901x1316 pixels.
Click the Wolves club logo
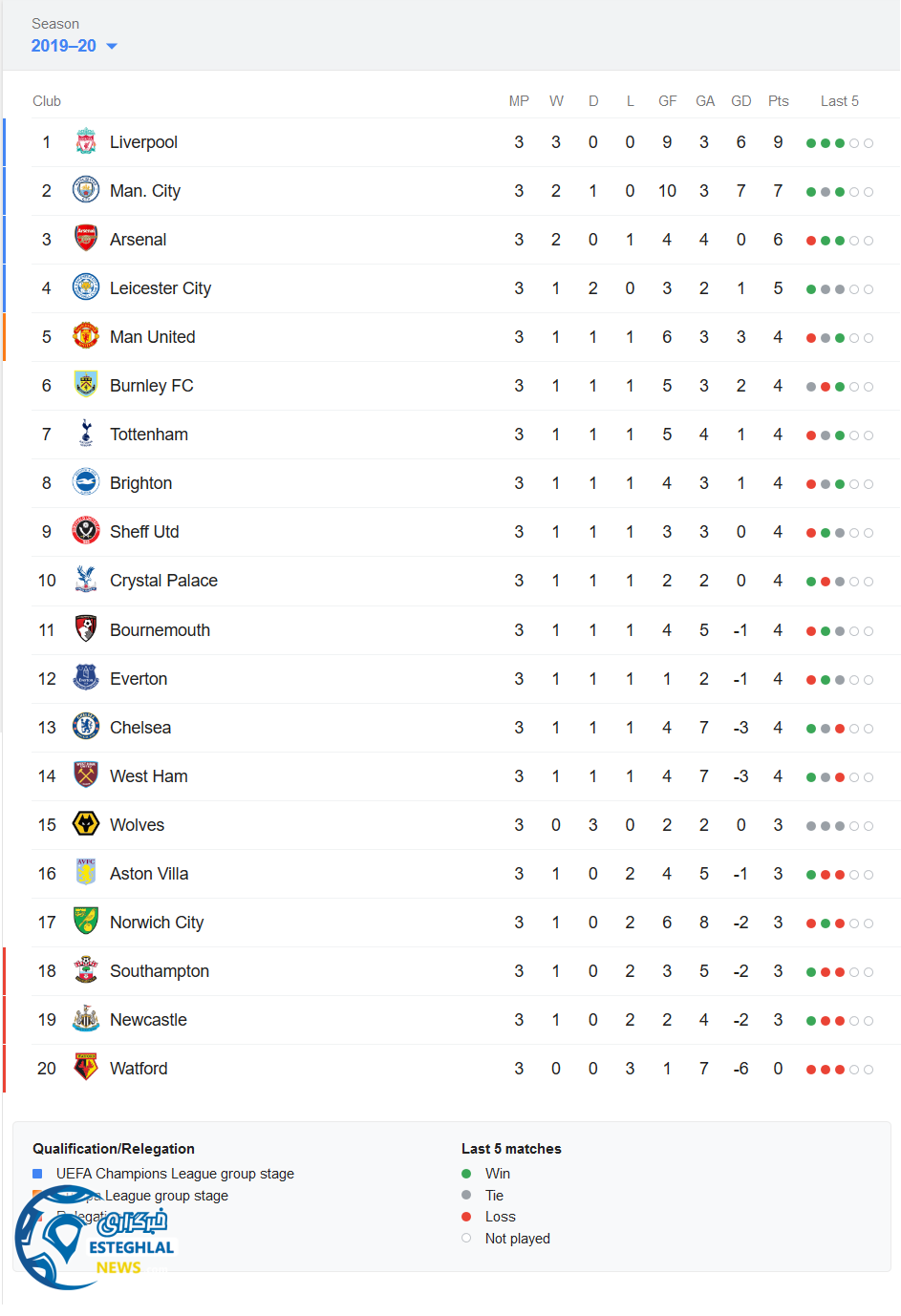(x=86, y=824)
